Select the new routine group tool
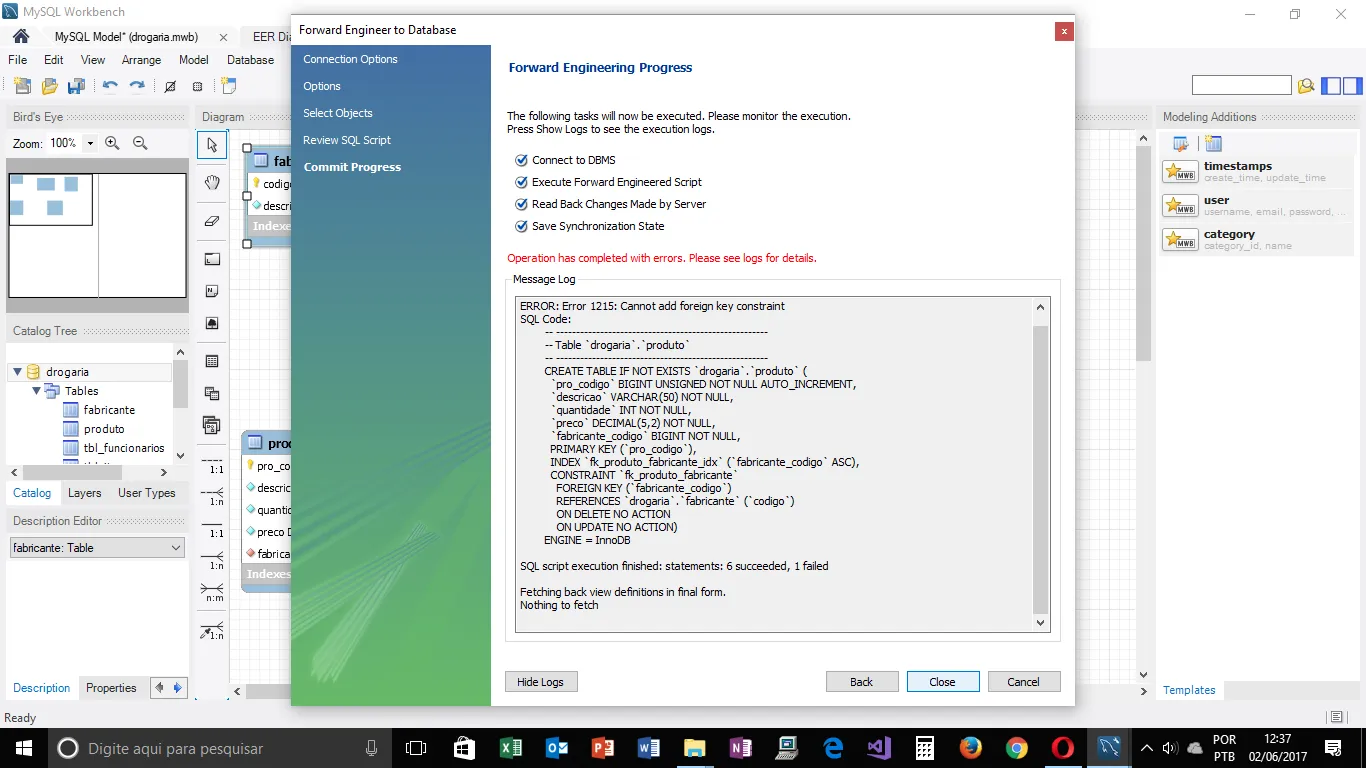 click(211, 425)
